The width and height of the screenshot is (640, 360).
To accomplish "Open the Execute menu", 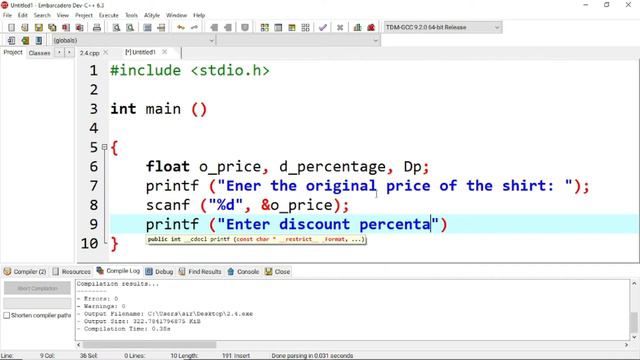I will (109, 15).
